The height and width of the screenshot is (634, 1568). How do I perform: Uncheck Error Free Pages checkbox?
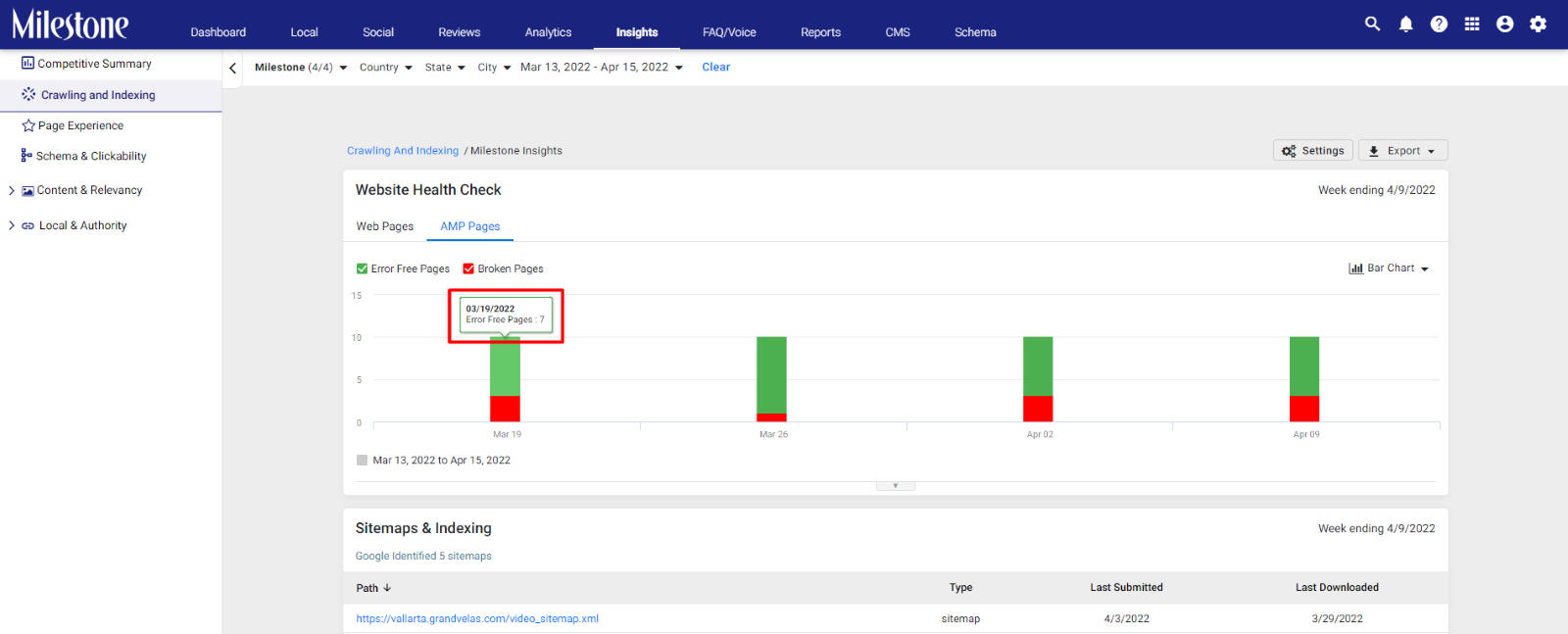(x=362, y=268)
